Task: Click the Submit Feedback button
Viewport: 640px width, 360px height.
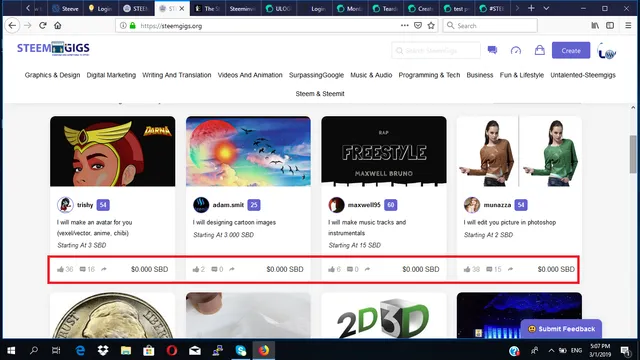Action: [561, 329]
